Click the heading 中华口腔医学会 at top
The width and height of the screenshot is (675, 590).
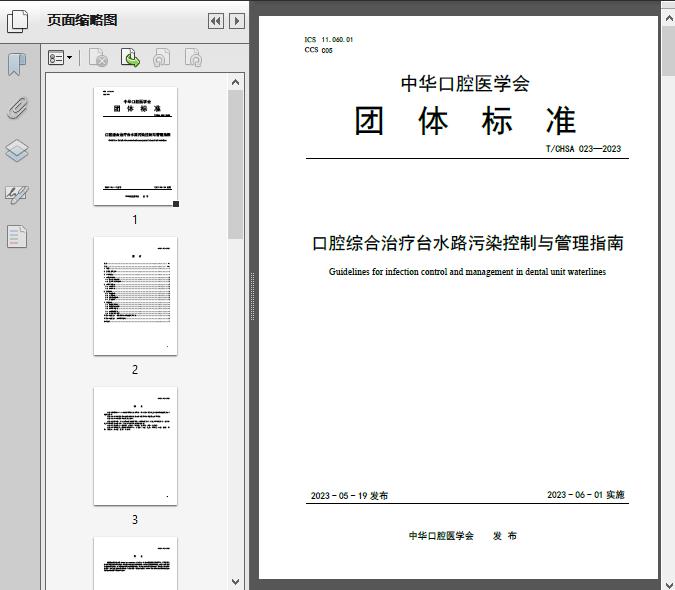pyautogui.click(x=465, y=83)
